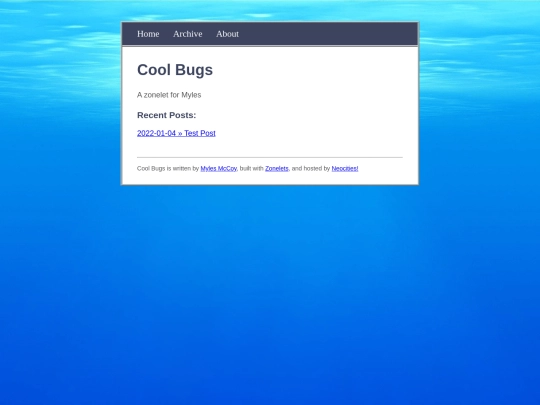Visit the Myles McCoy author link
Viewport: 540px width, 405px height.
[218, 168]
